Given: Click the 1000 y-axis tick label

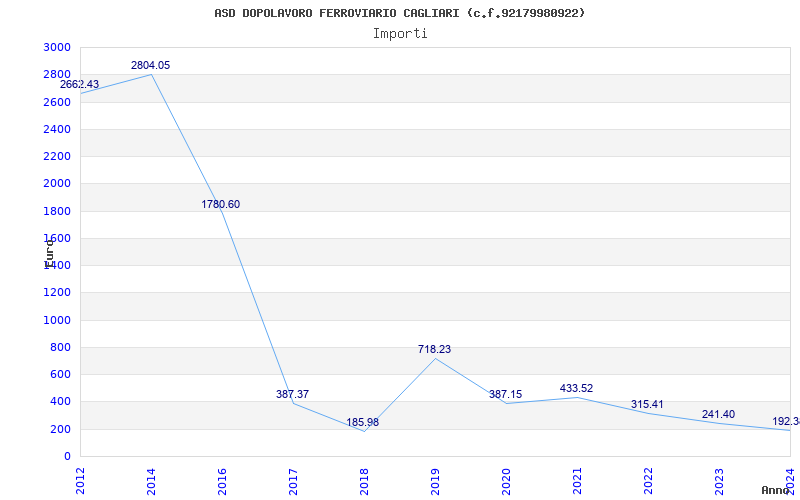Looking at the screenshot, I should tap(57, 320).
